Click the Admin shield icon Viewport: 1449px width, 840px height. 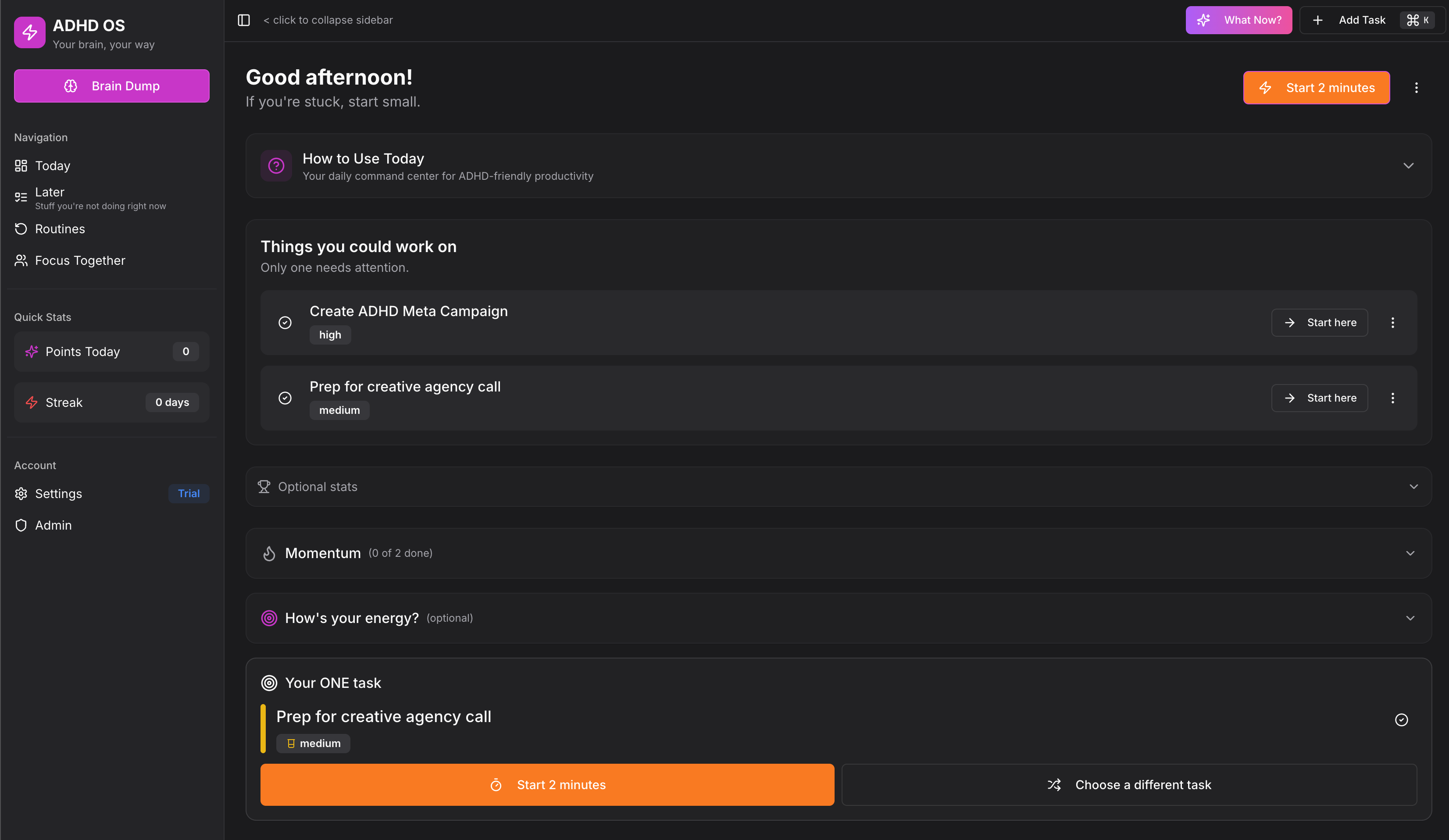[x=21, y=525]
